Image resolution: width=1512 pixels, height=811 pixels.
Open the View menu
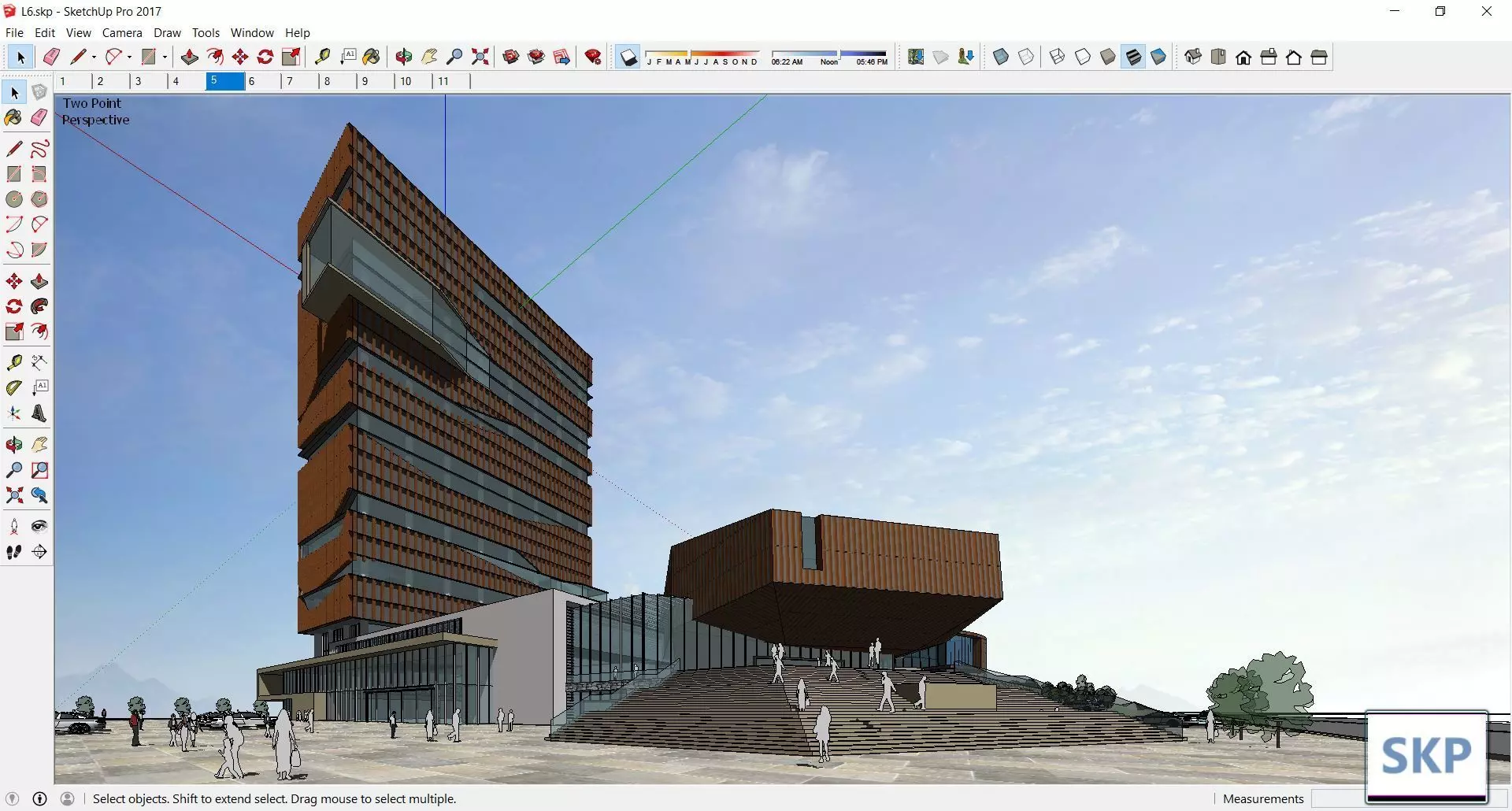[79, 32]
